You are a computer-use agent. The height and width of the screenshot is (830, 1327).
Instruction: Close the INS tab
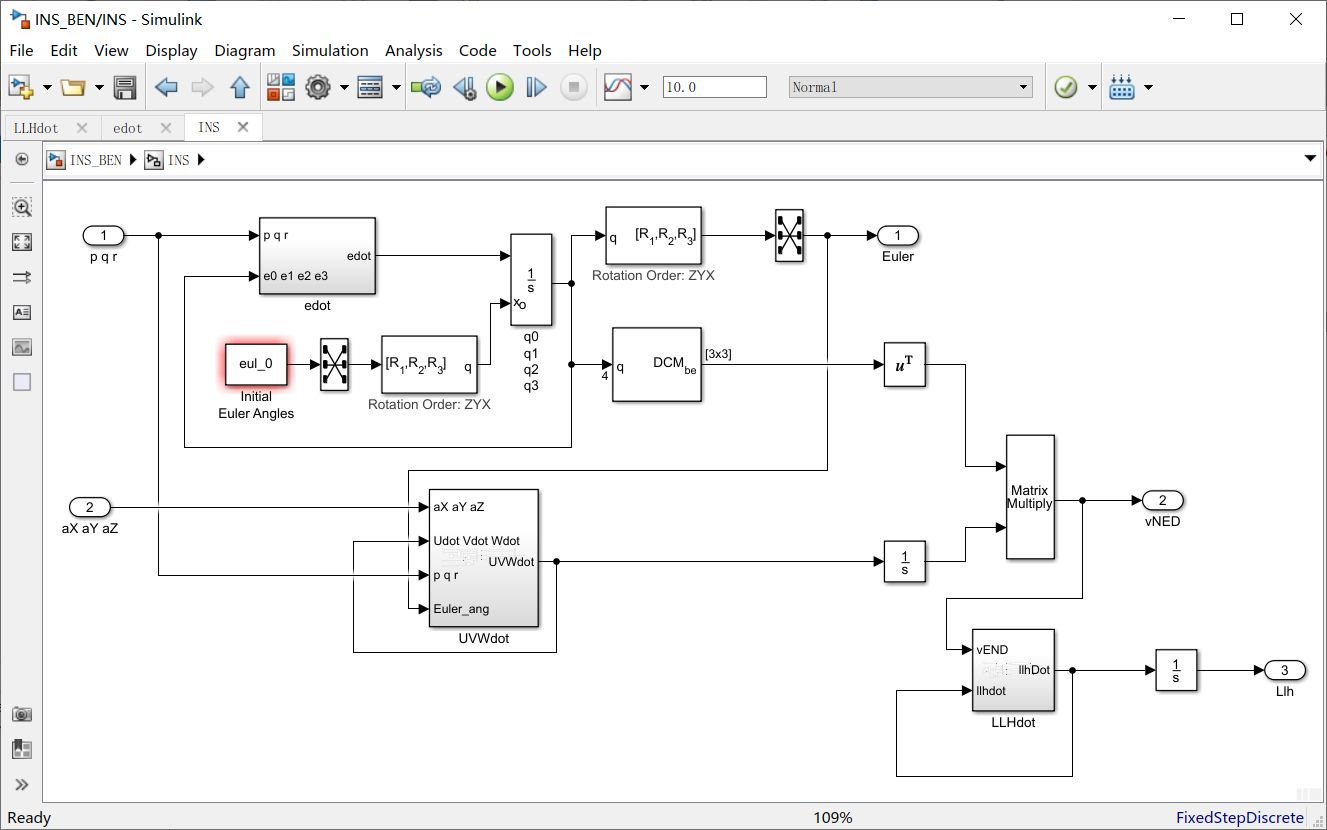click(x=242, y=127)
